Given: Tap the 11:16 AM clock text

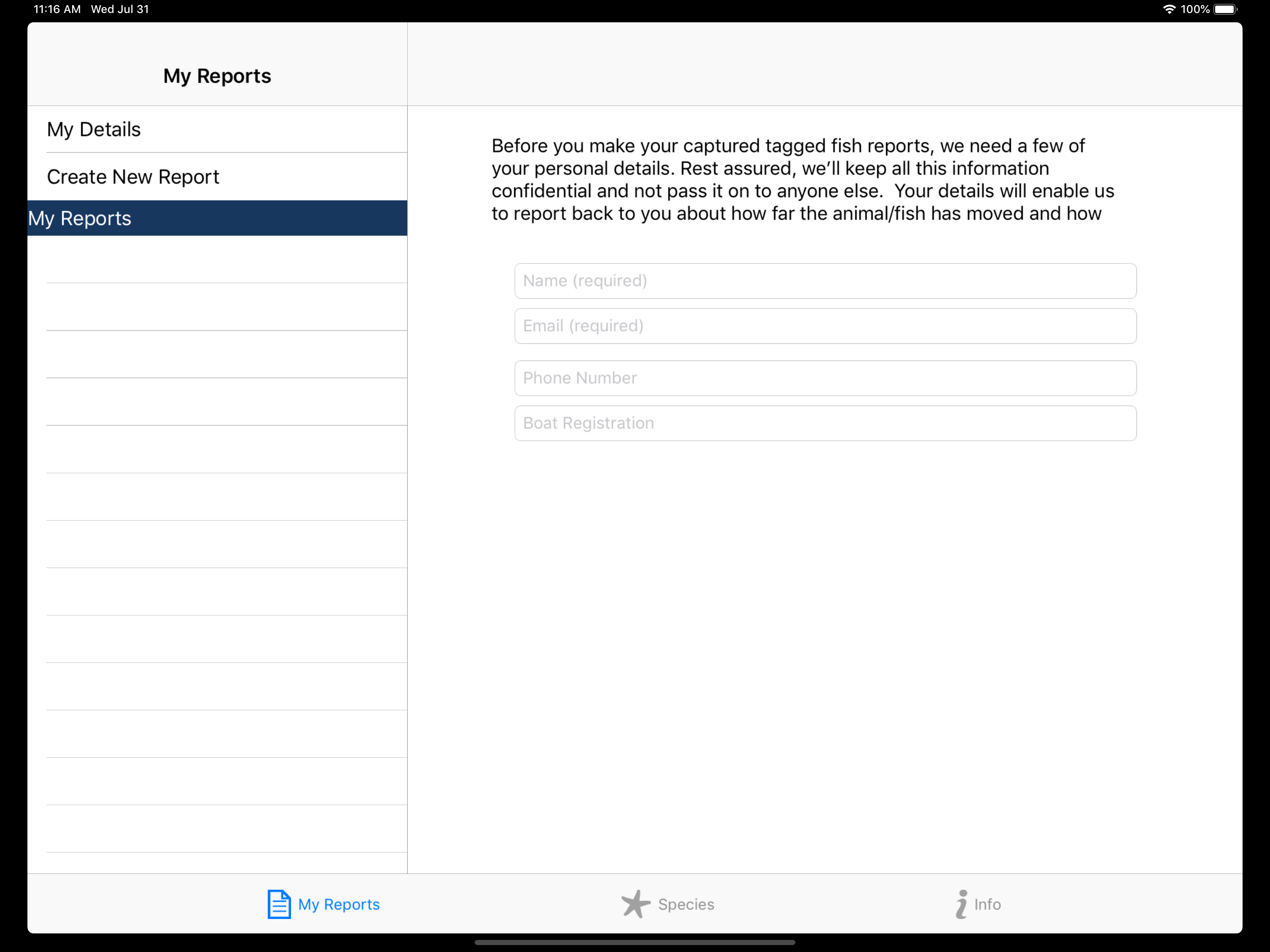Looking at the screenshot, I should tap(57, 9).
